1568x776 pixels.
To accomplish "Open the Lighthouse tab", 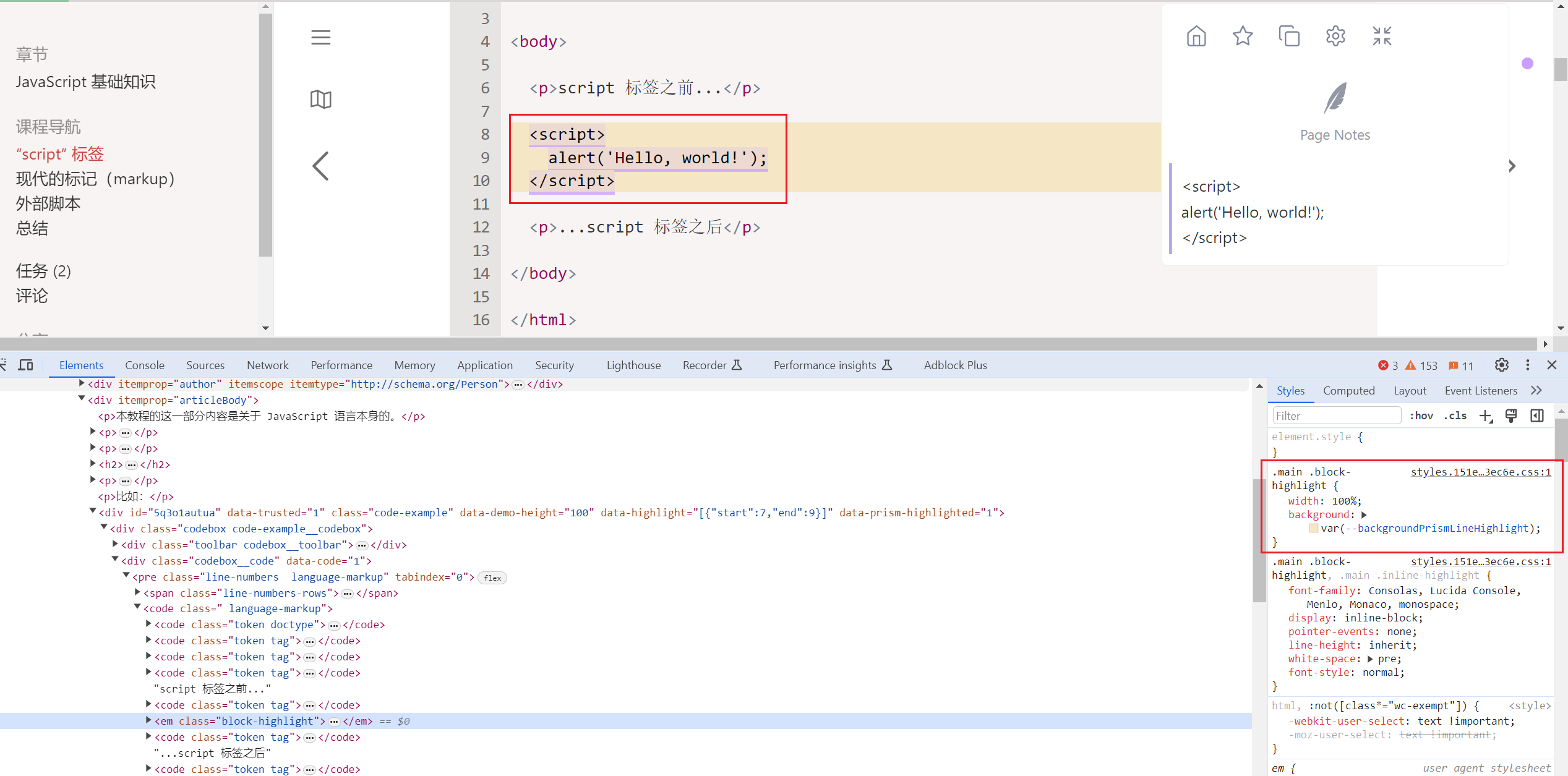I will pos(633,365).
